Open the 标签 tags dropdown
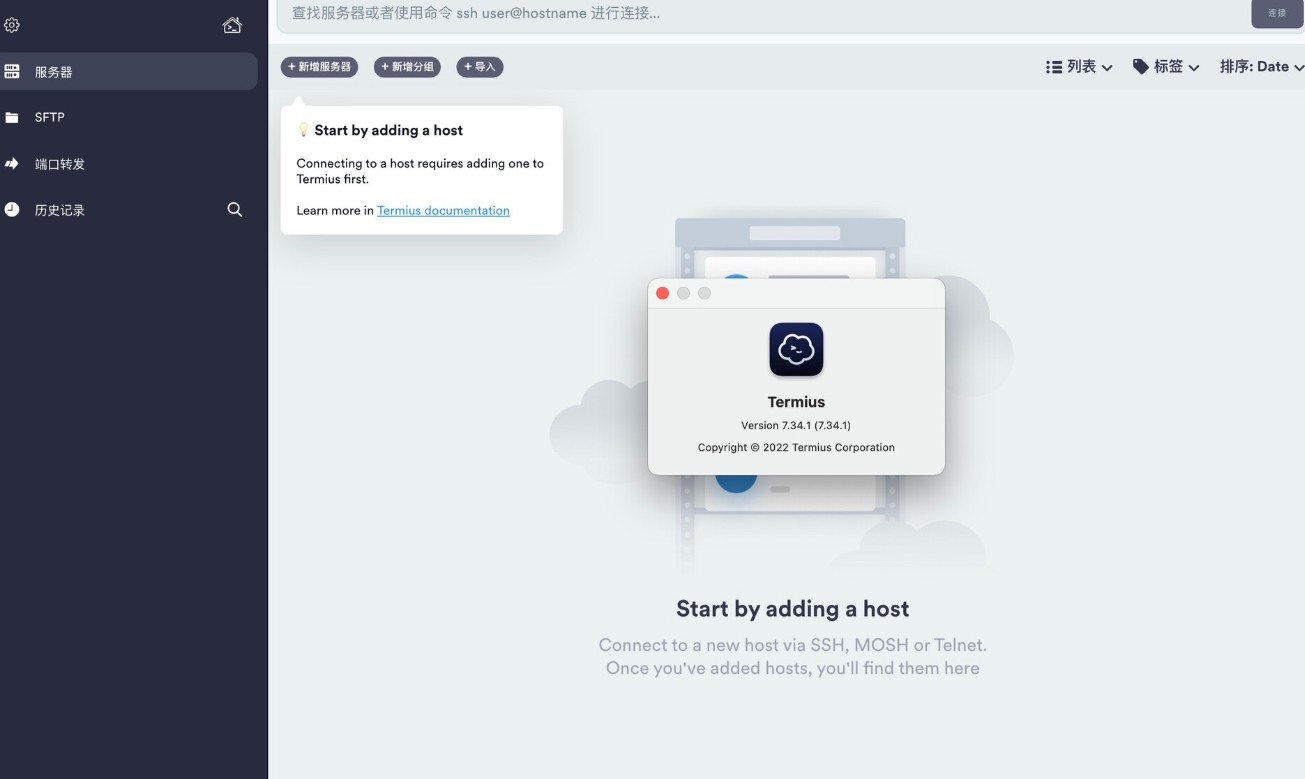This screenshot has width=1305, height=779. [x=1166, y=67]
